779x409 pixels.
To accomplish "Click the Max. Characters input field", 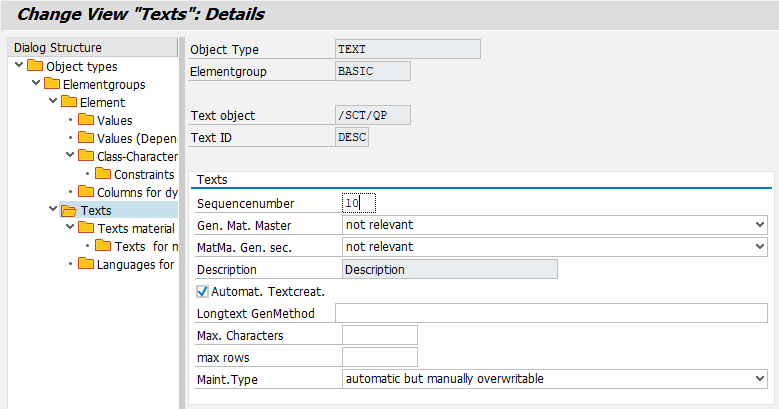I will (x=379, y=335).
